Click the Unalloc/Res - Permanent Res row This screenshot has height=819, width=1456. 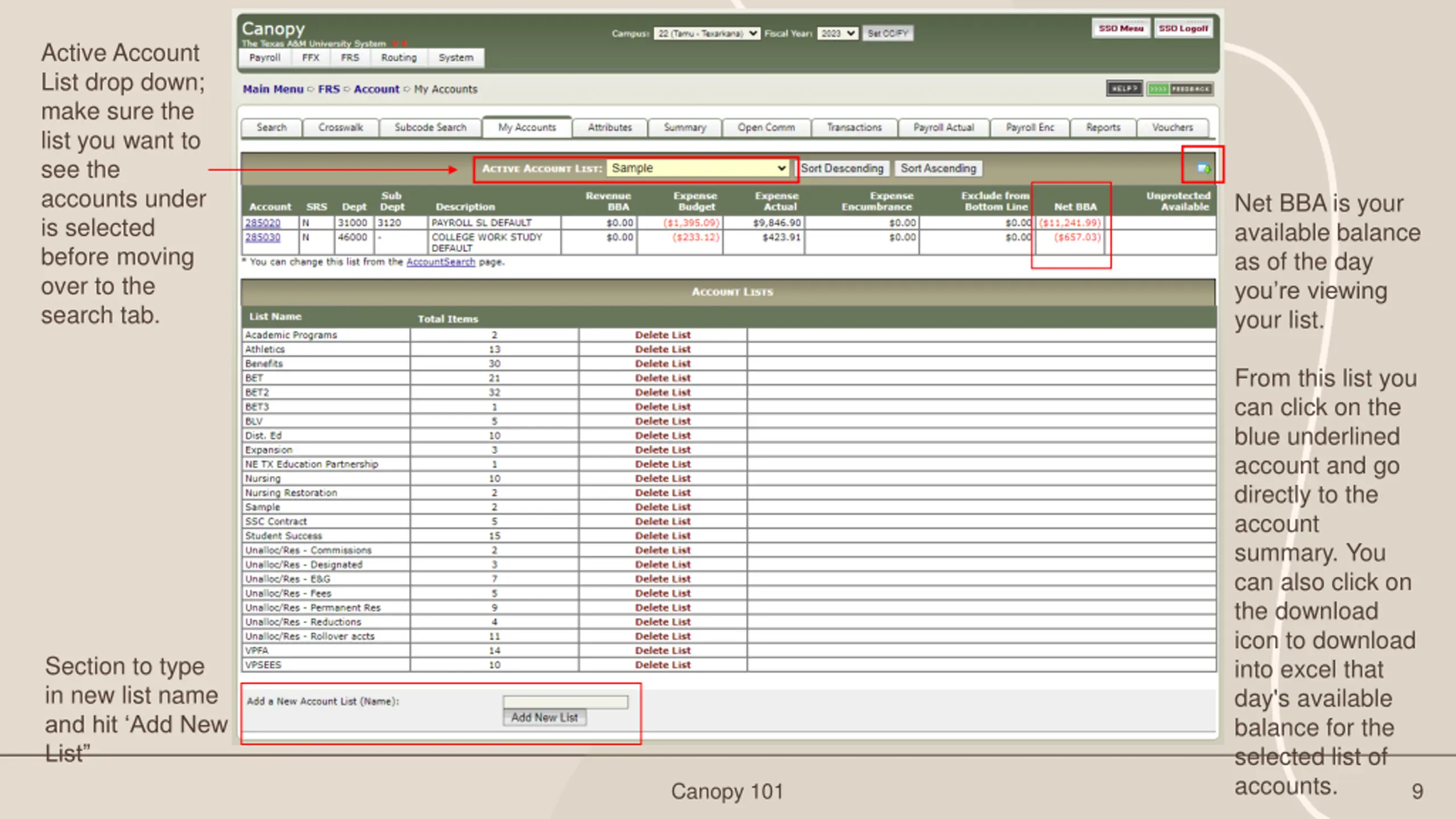729,607
